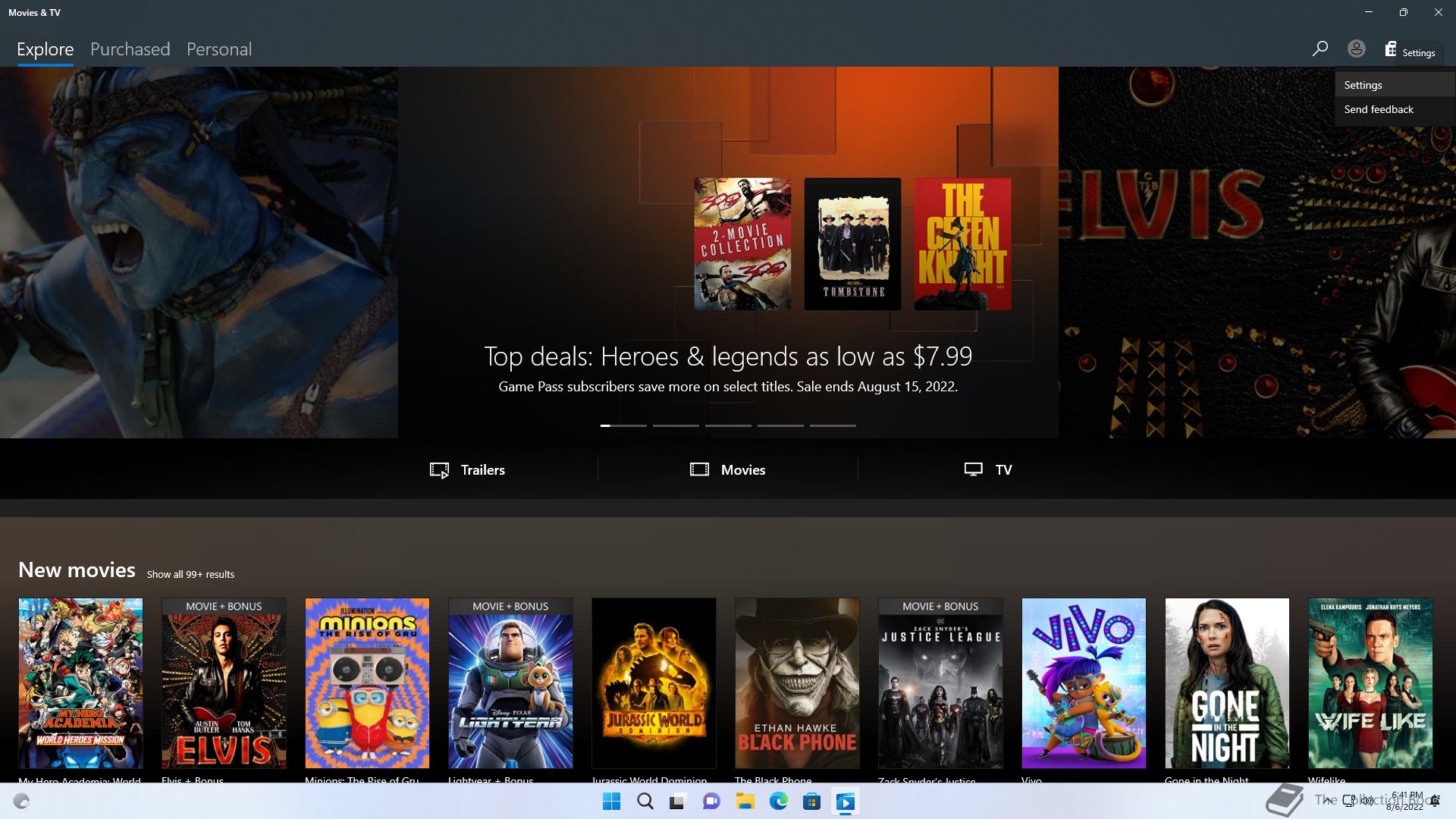Go to the TV category

(987, 469)
